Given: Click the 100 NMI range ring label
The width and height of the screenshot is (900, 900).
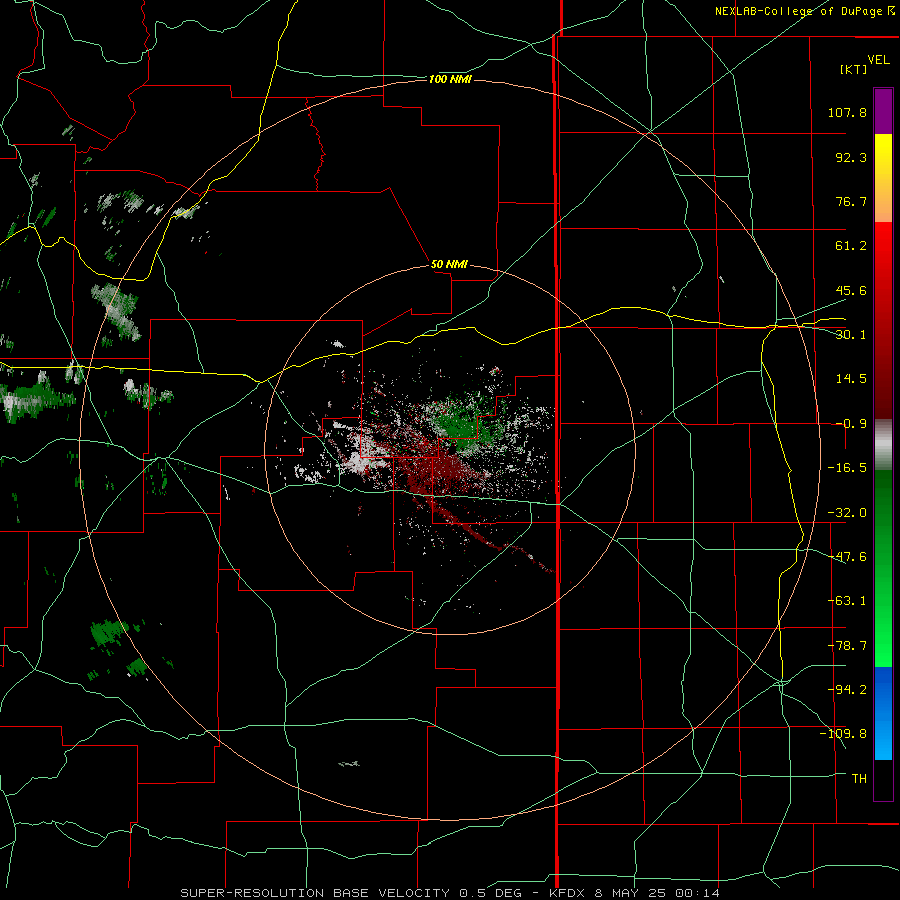Looking at the screenshot, I should (450, 79).
